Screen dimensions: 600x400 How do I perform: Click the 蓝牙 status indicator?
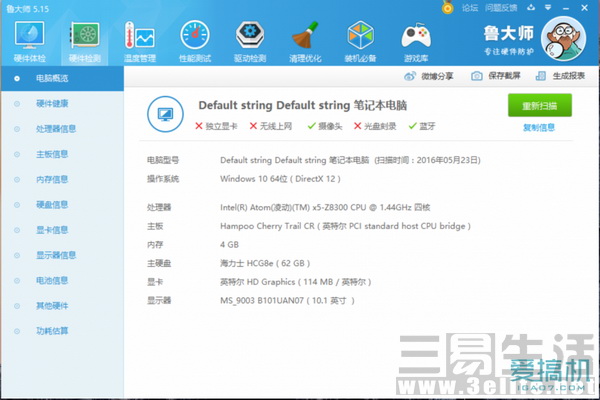click(422, 126)
